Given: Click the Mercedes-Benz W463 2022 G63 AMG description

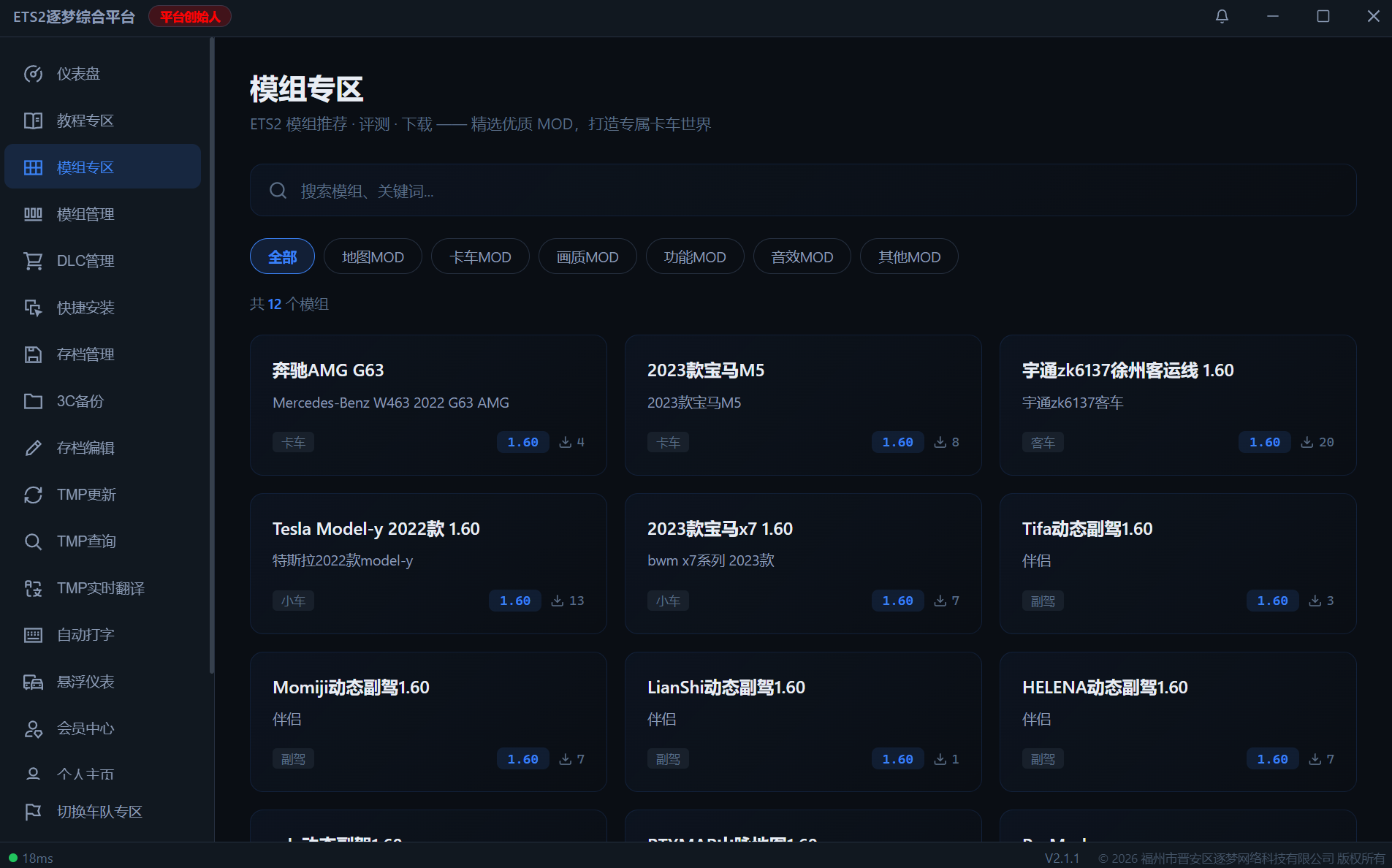Looking at the screenshot, I should pos(391,403).
